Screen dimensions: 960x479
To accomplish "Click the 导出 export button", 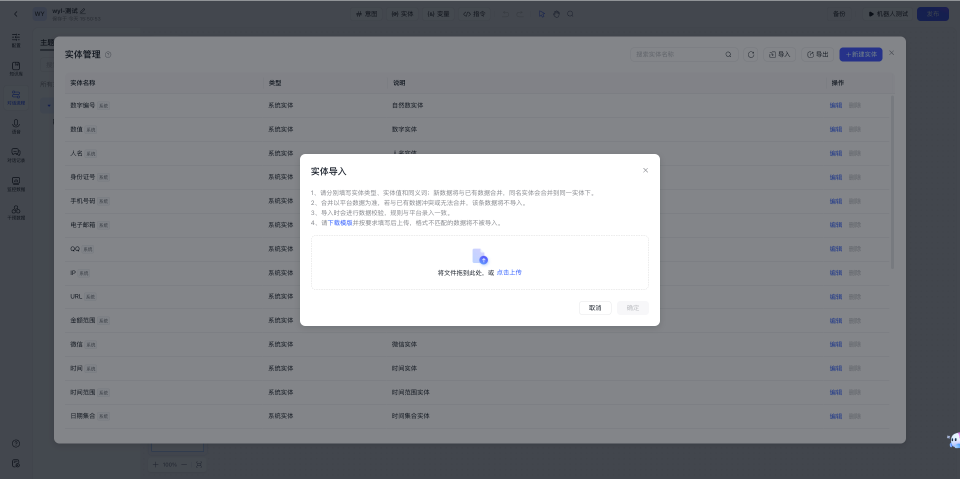I will [x=817, y=54].
